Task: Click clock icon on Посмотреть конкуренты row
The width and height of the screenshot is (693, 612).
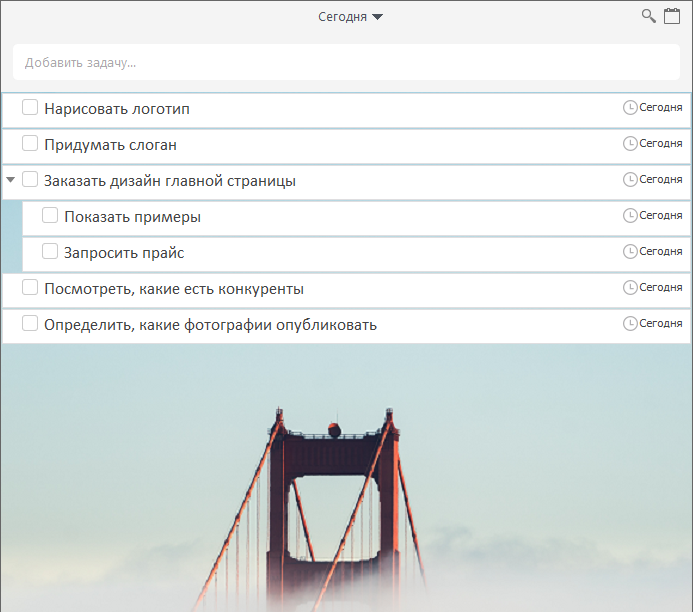Action: coord(630,288)
